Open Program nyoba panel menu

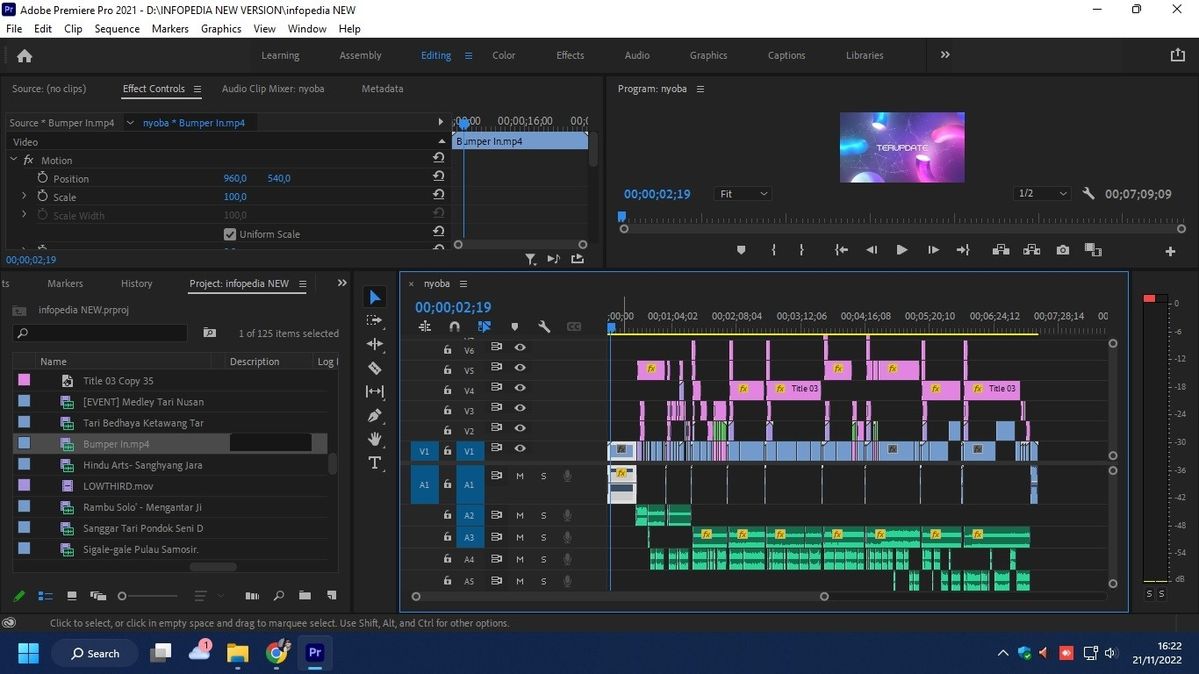pyautogui.click(x=700, y=89)
